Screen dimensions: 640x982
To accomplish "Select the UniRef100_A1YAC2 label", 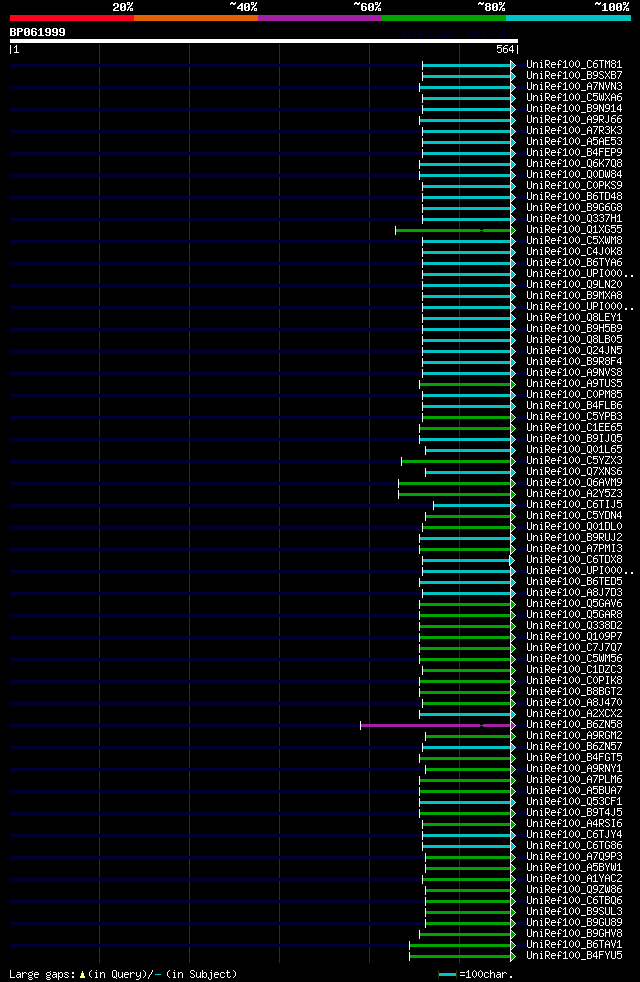I will pos(574,879).
